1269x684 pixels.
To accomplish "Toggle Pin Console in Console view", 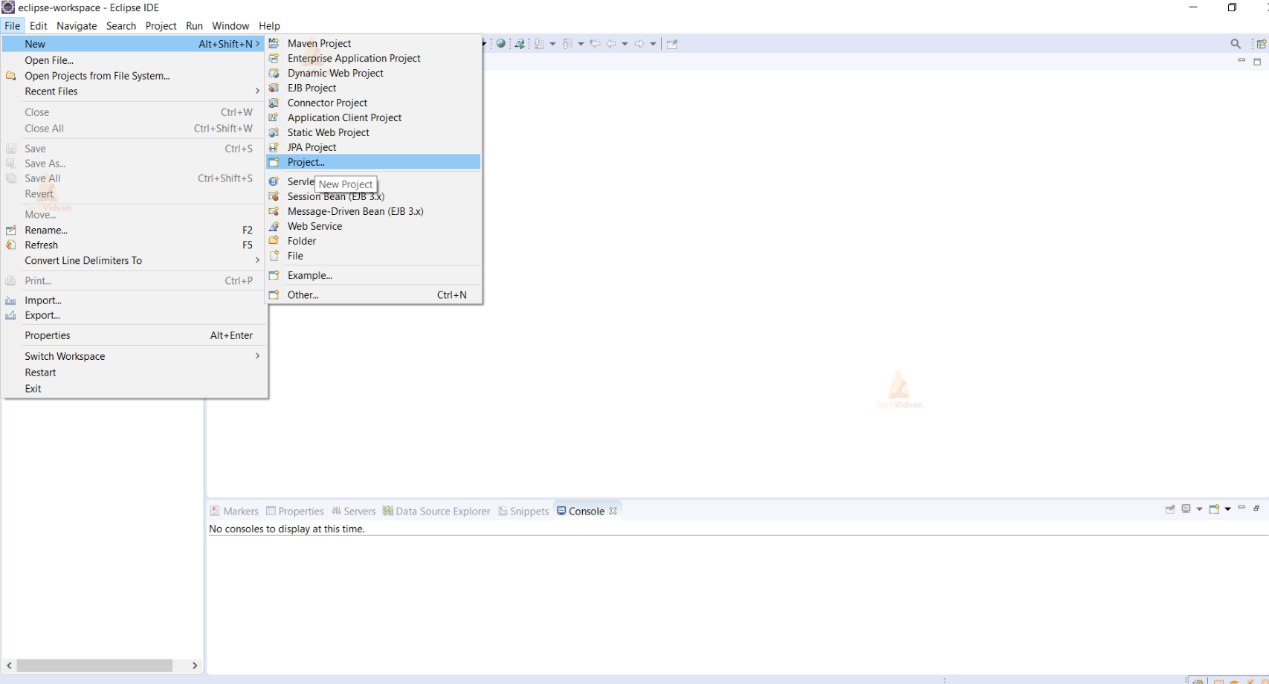I will tap(1170, 510).
